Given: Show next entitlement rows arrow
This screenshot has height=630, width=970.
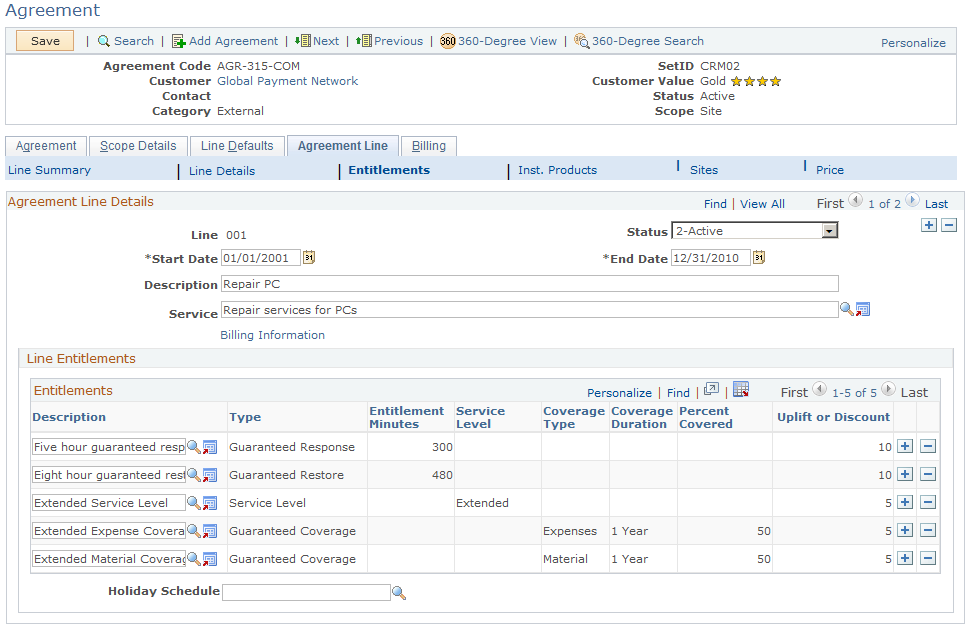Looking at the screenshot, I should [888, 389].
